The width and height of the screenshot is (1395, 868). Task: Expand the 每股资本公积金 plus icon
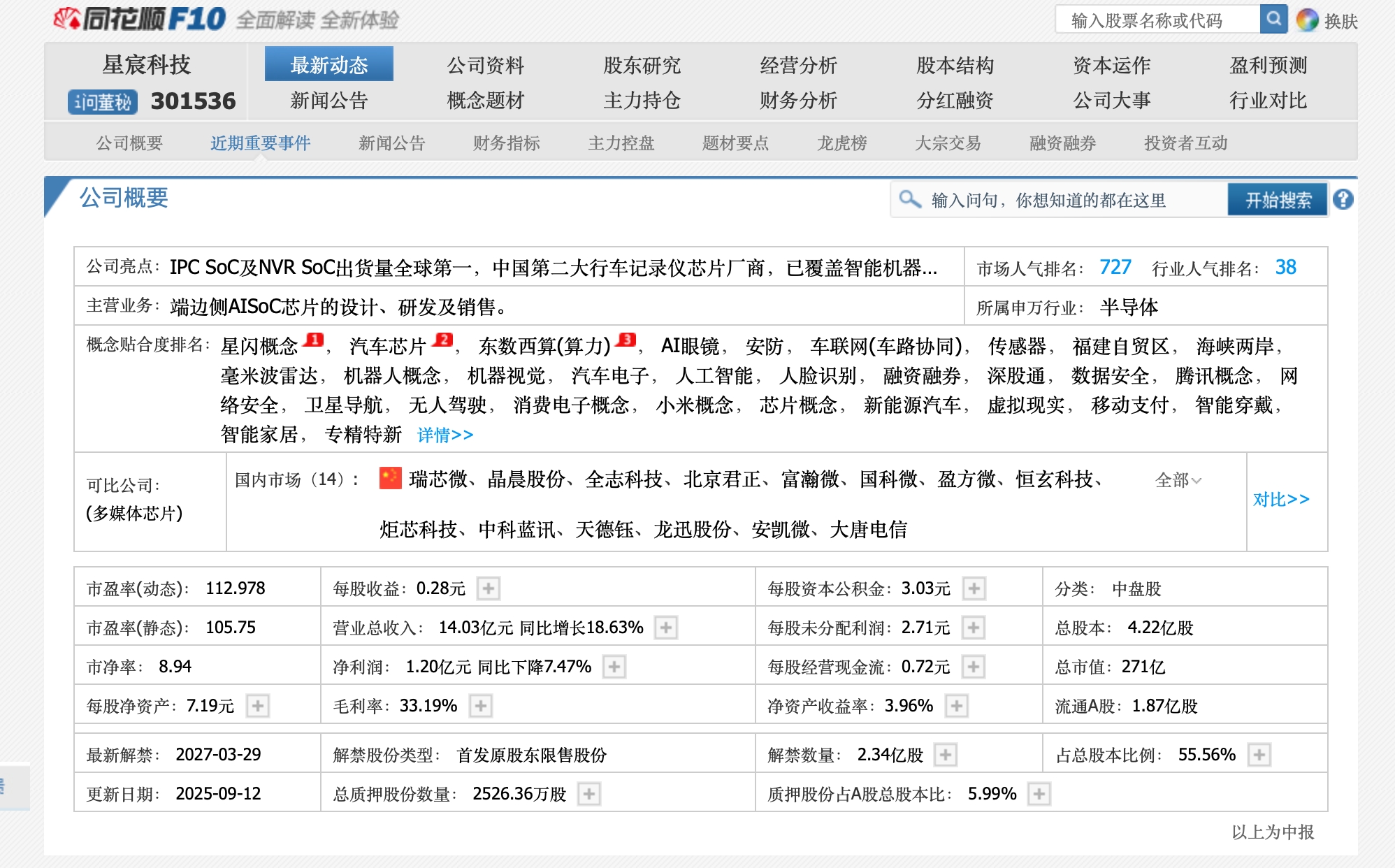974,588
